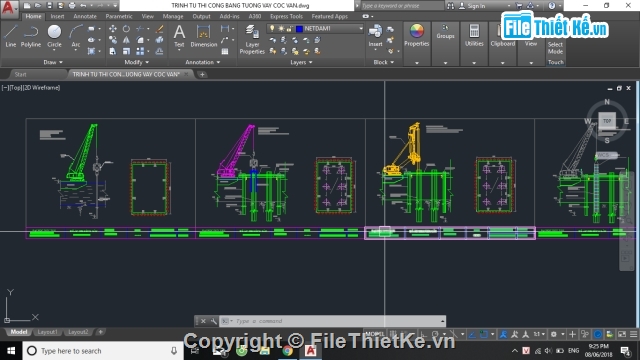
Task: Select the Line drawing tool
Action: (11, 36)
